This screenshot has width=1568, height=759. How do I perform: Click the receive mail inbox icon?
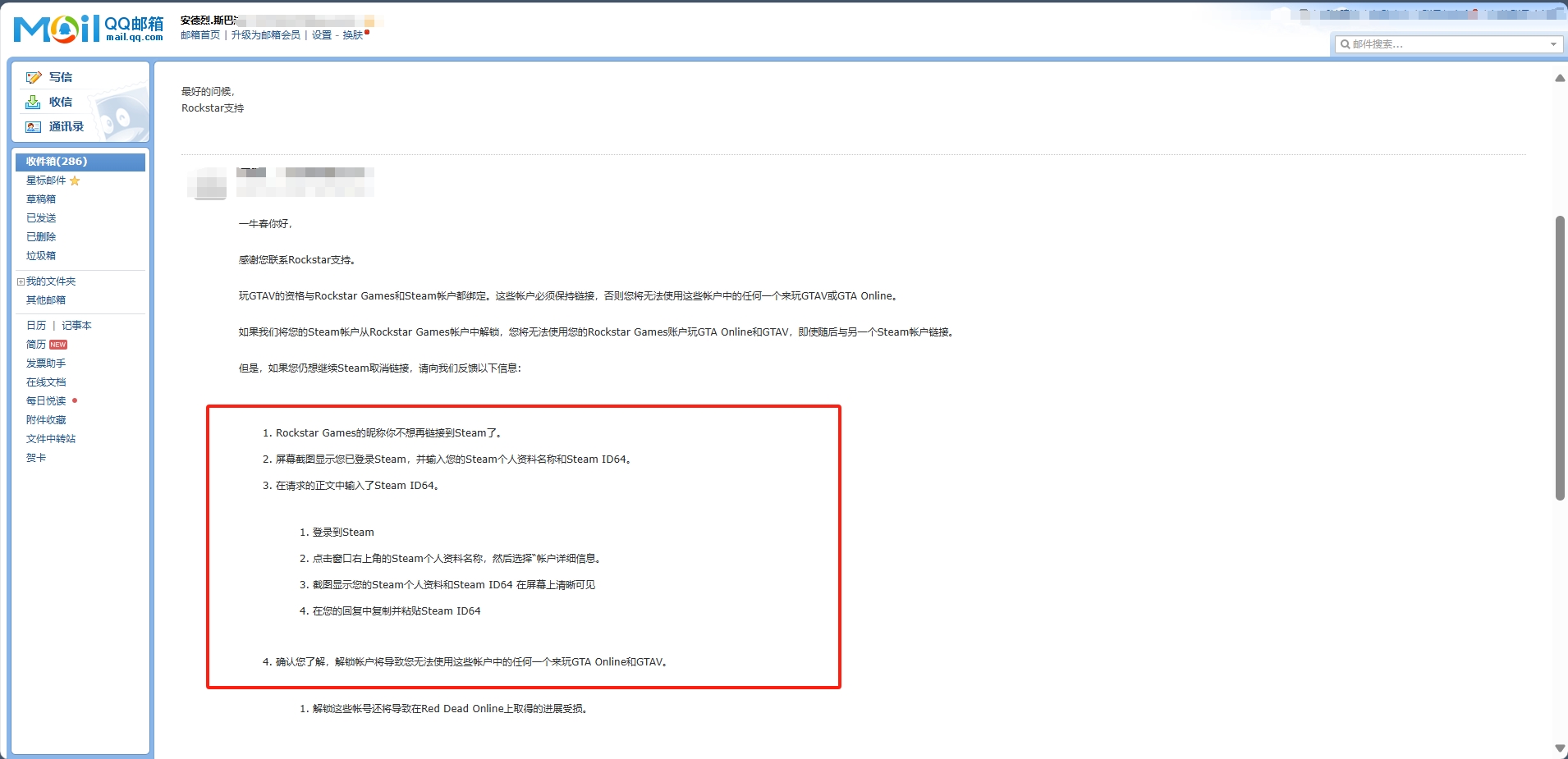tap(33, 102)
